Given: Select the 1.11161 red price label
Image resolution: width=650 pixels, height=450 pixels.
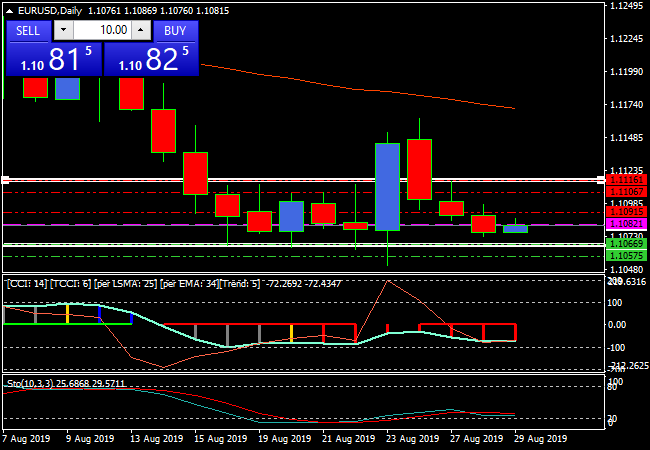Looking at the screenshot, I should click(626, 180).
